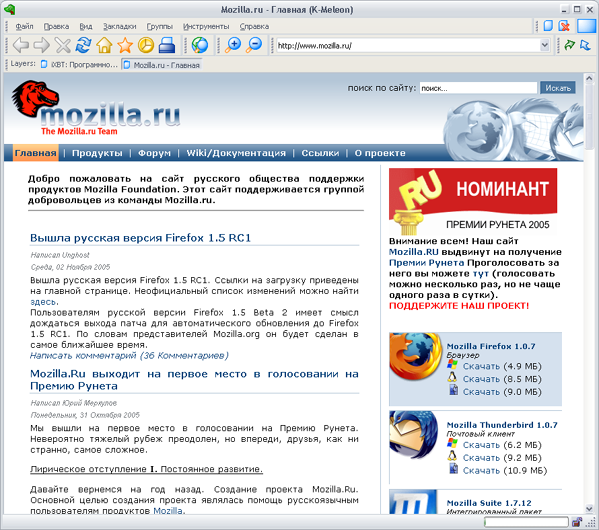Click the Главная site navigation tab
Viewport: 599px width, 530px height.
36,153
